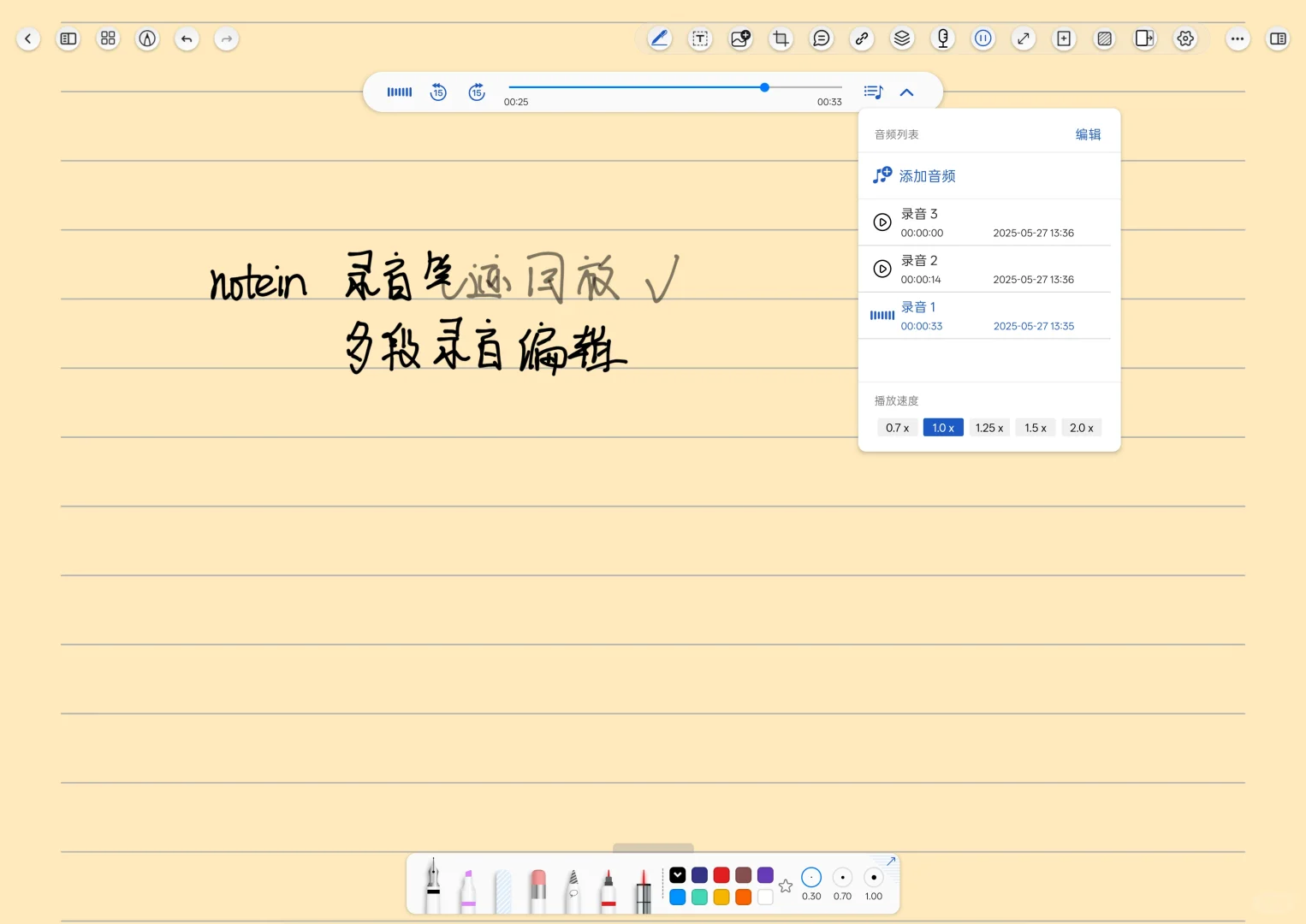Screen dimensions: 1306x924
Task: Add a link with the chain icon
Action: (x=862, y=38)
